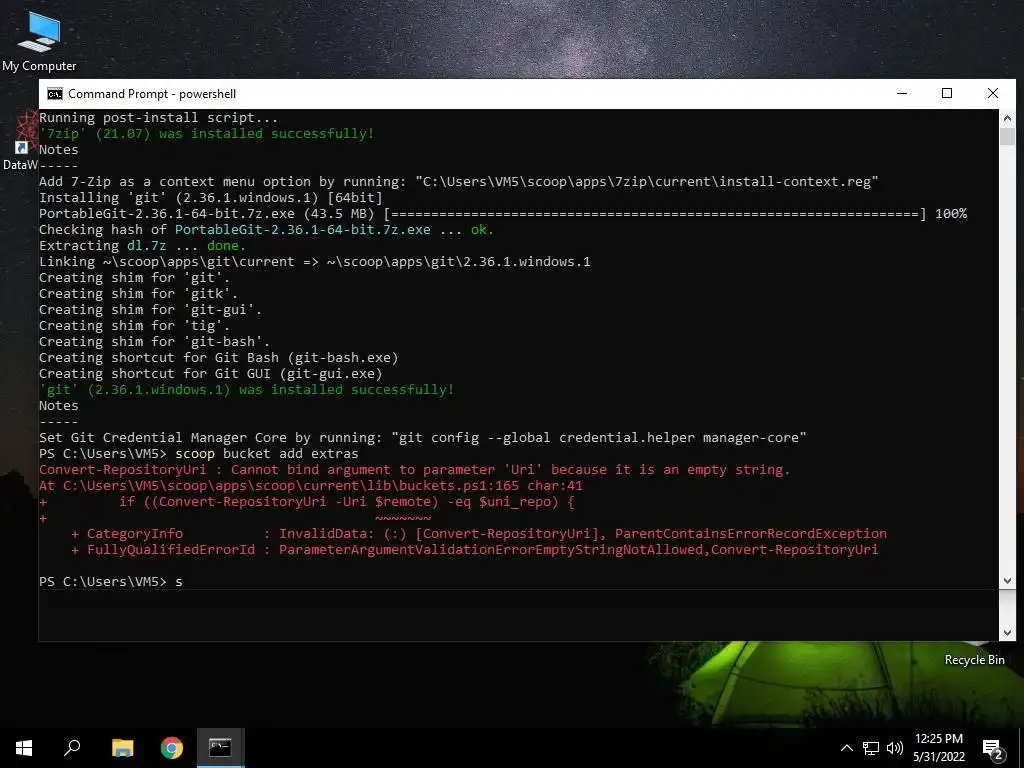
Task: Open volume speaker tray icon
Action: [895, 748]
